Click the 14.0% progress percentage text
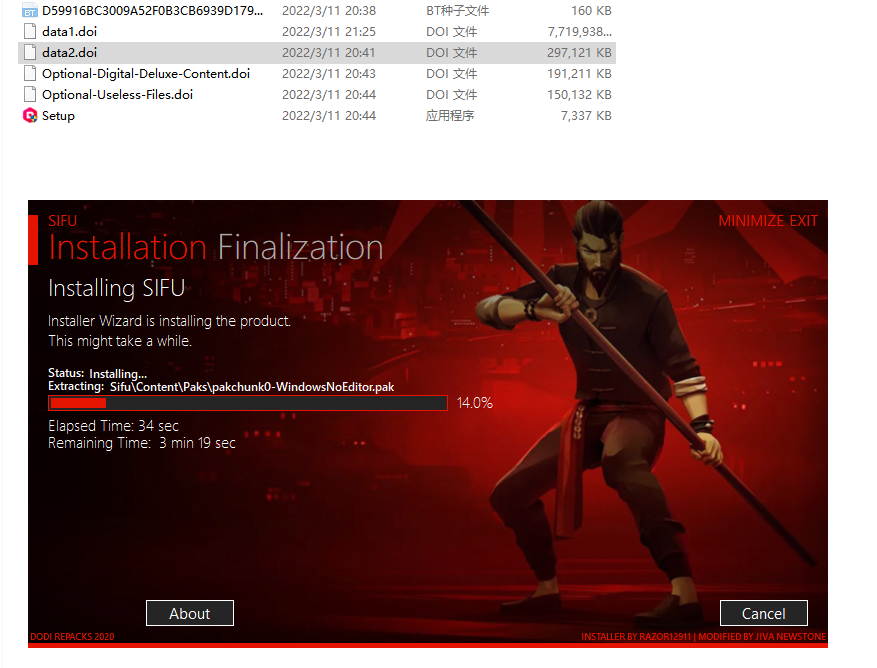This screenshot has width=877, height=668. pyautogui.click(x=474, y=403)
